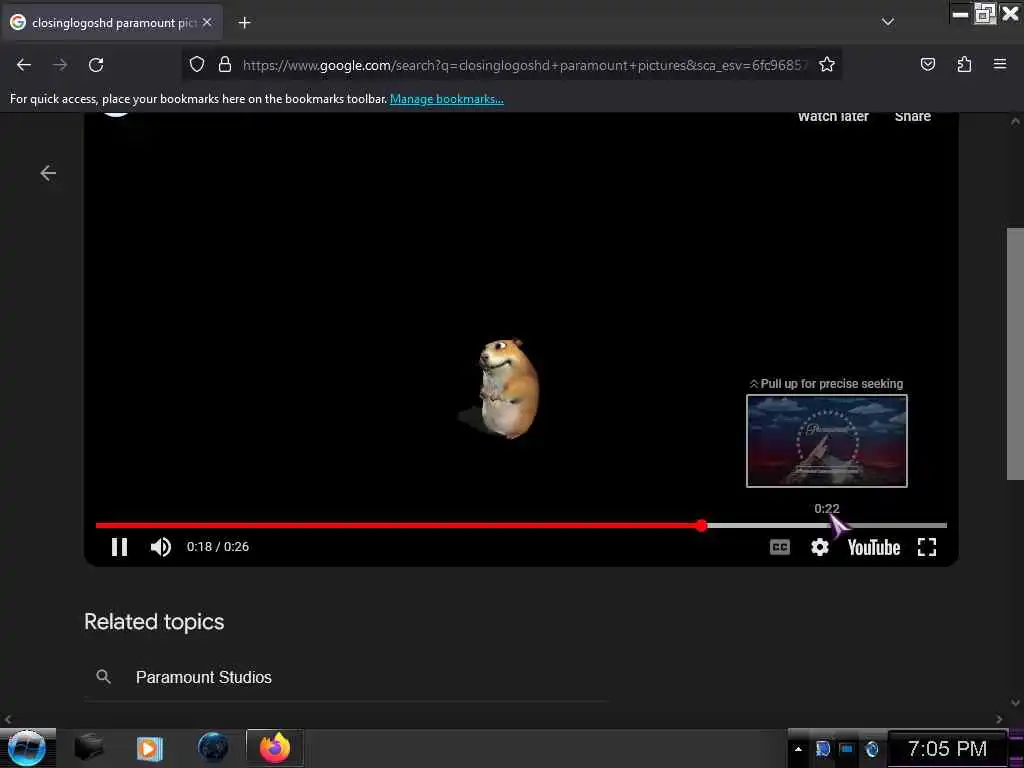This screenshot has height=768, width=1024.
Task: Click scrollbar up arrow
Action: tap(1015, 121)
